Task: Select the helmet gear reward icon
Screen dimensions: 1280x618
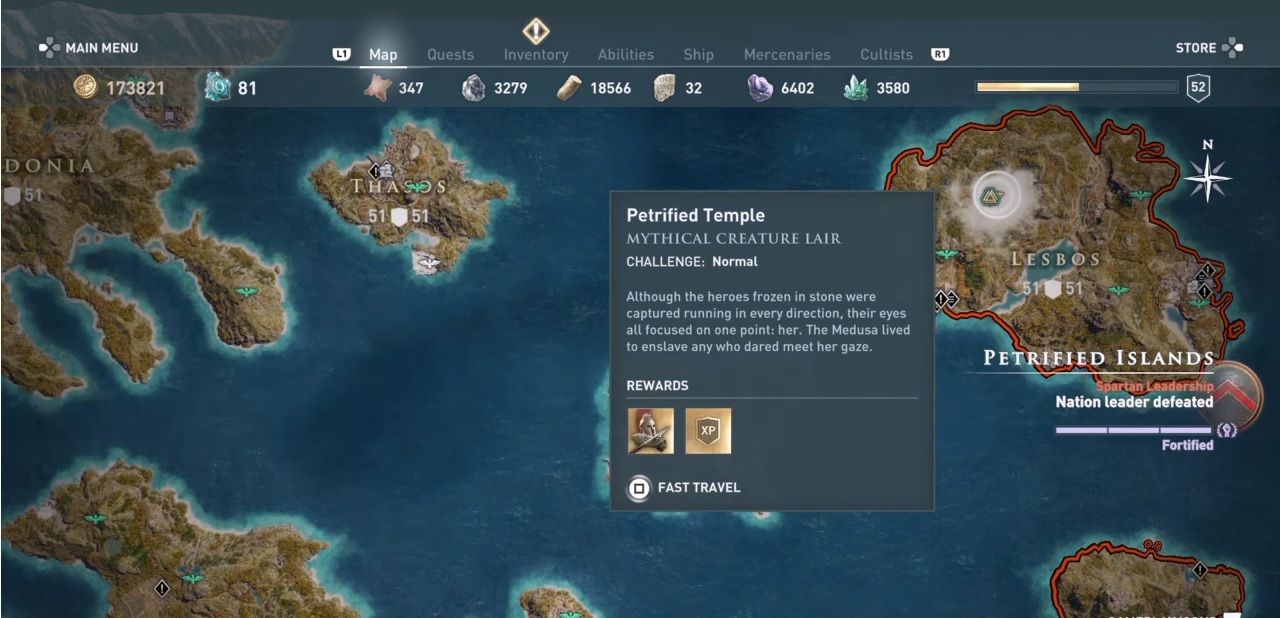Action: point(650,431)
